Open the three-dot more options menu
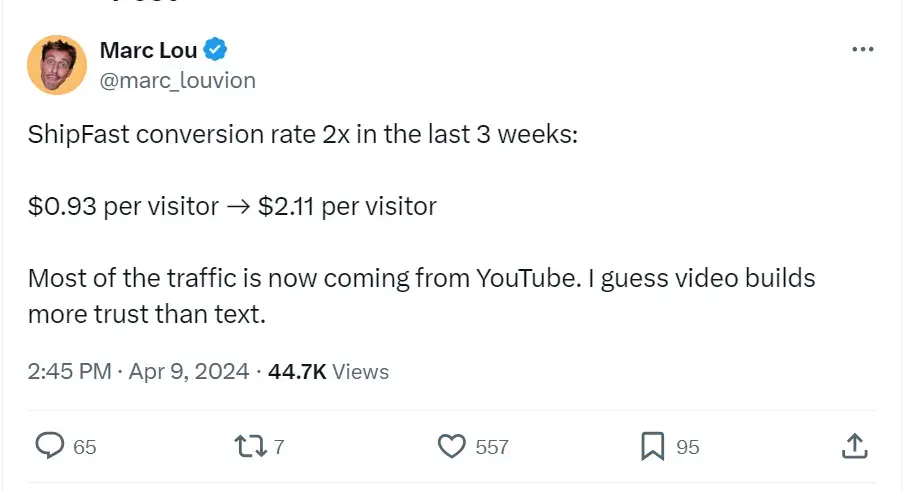The image size is (906, 491). click(861, 50)
